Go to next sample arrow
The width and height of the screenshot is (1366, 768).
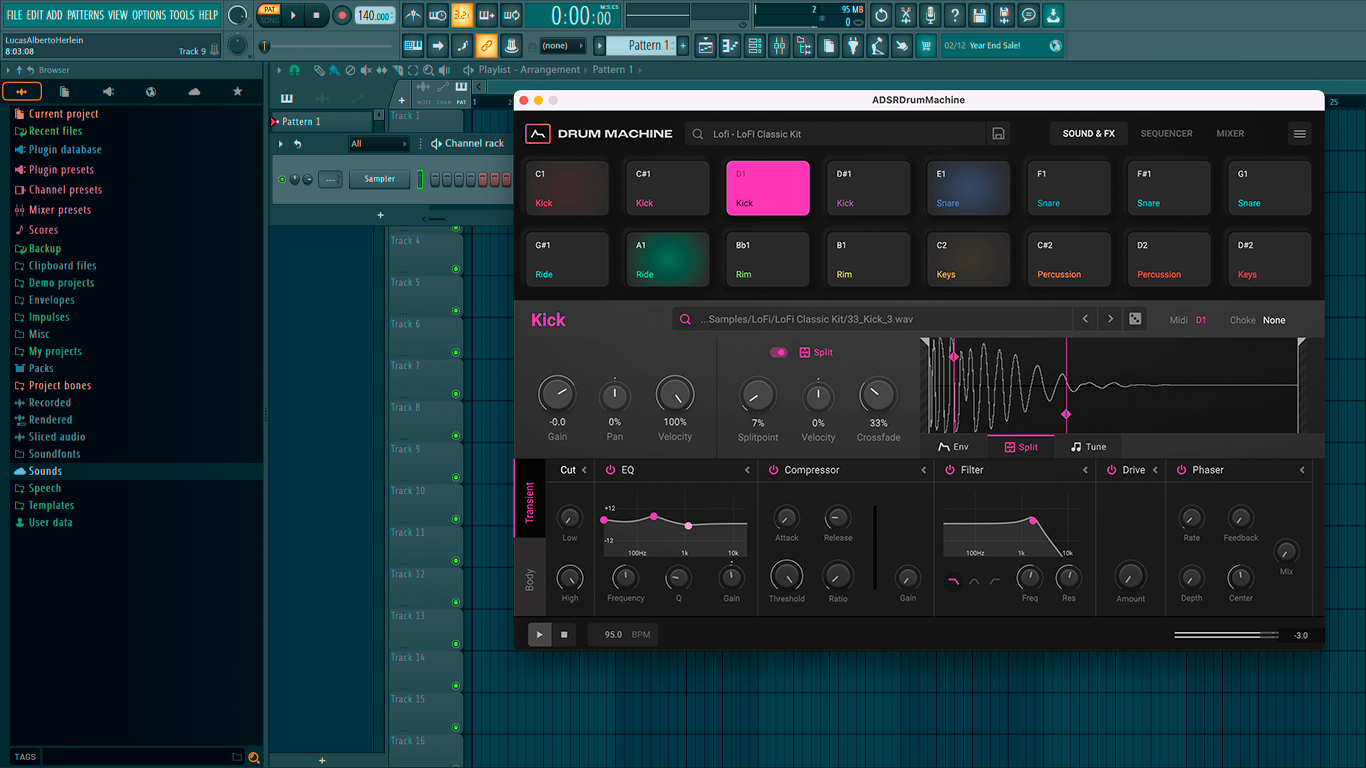click(1110, 319)
